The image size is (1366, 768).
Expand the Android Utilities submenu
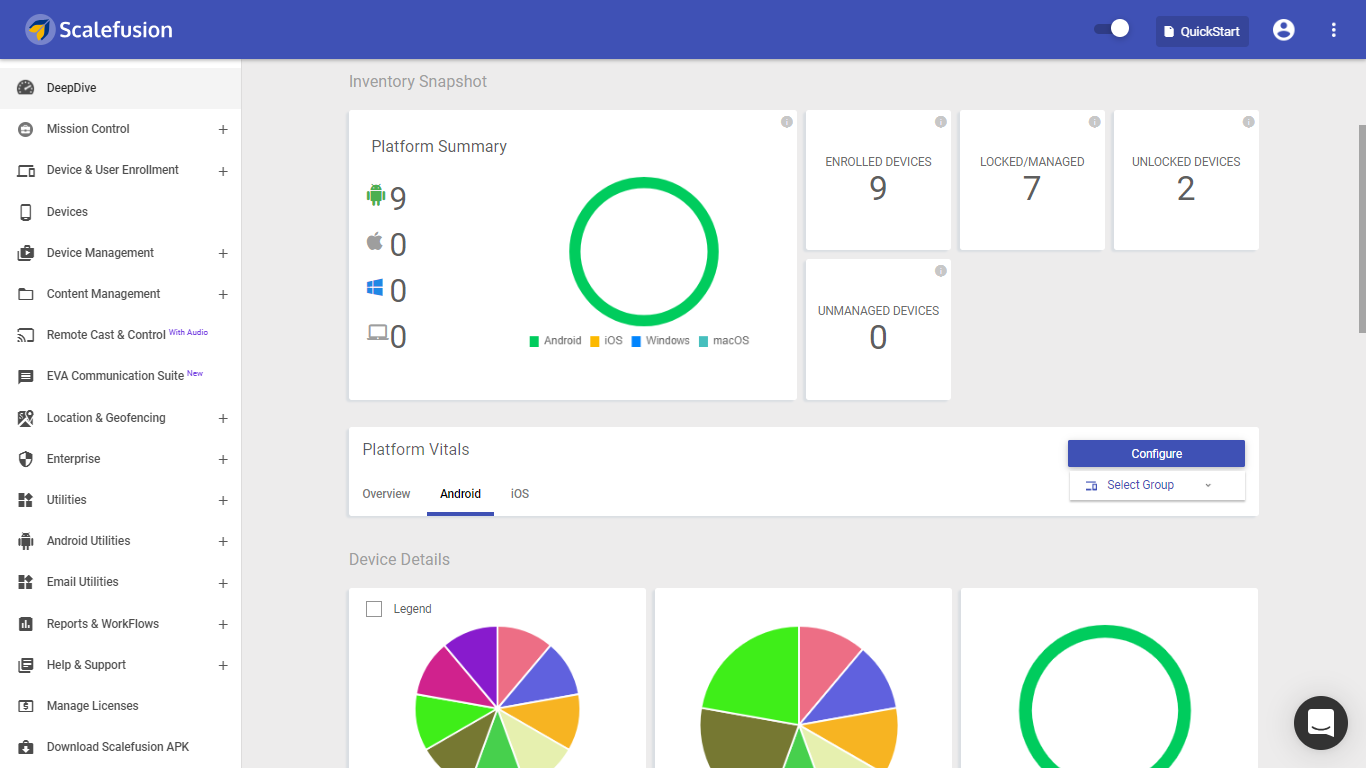[x=223, y=542]
